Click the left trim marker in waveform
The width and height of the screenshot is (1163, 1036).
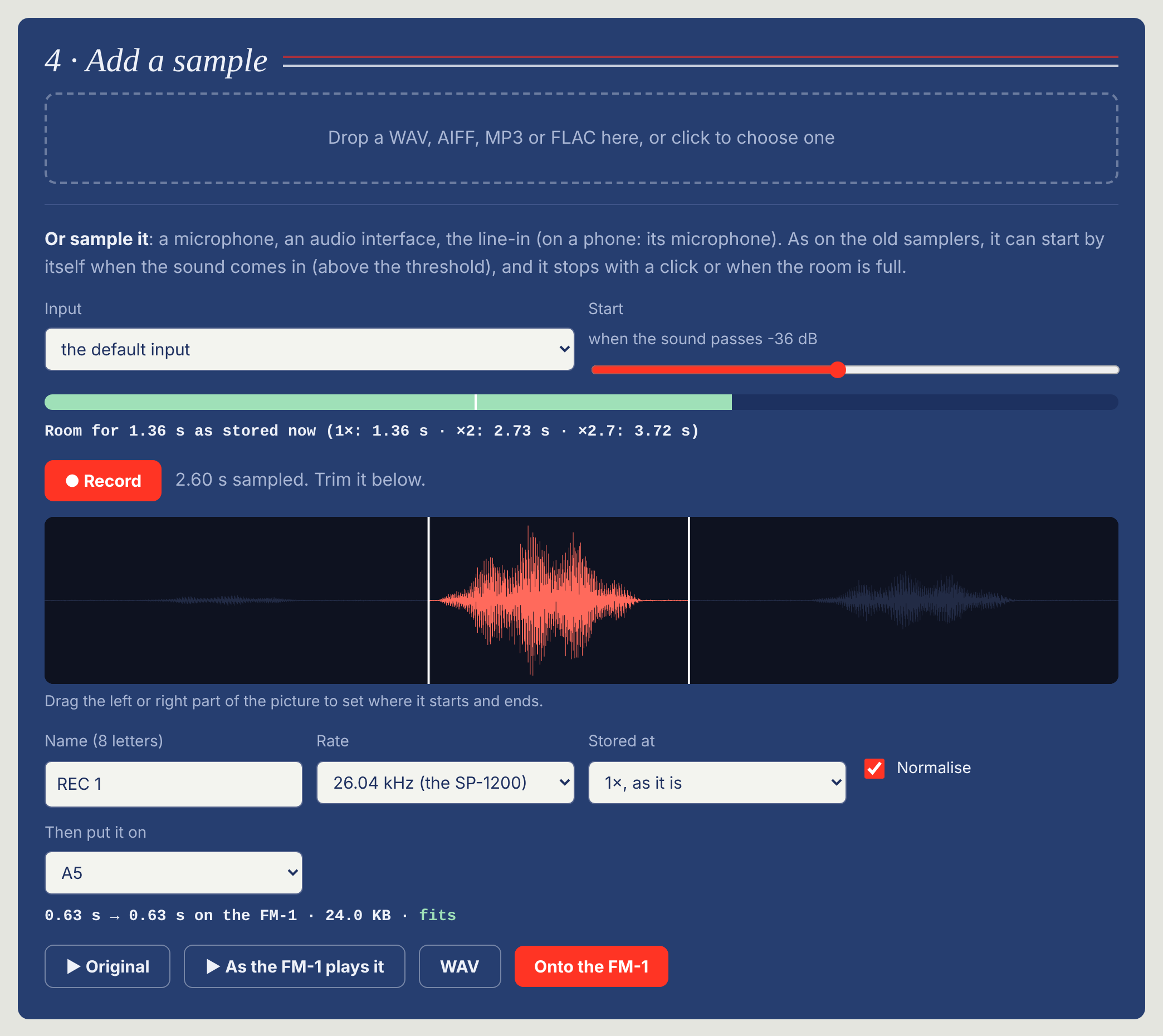click(x=429, y=600)
